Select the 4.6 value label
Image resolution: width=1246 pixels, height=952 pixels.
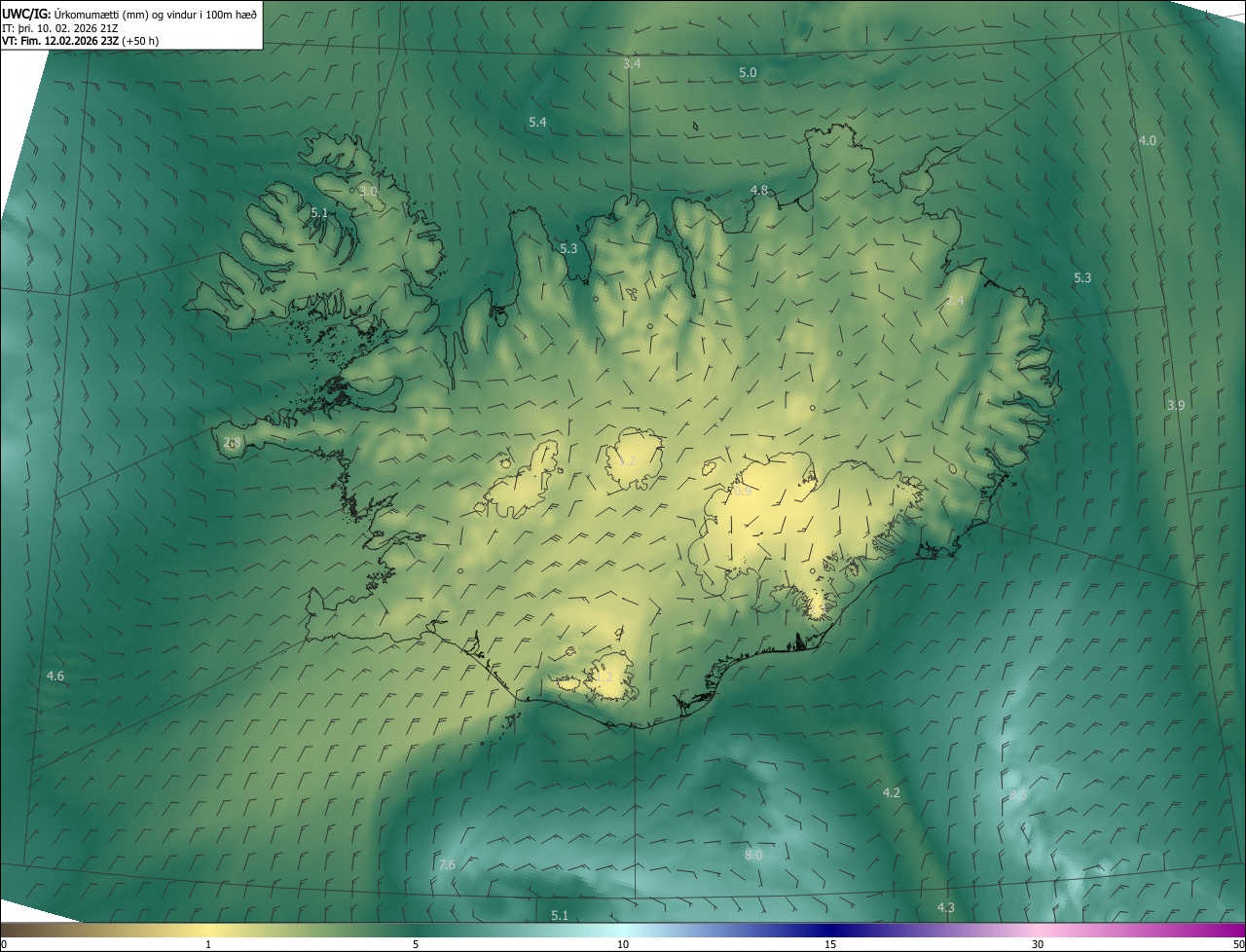tap(55, 676)
